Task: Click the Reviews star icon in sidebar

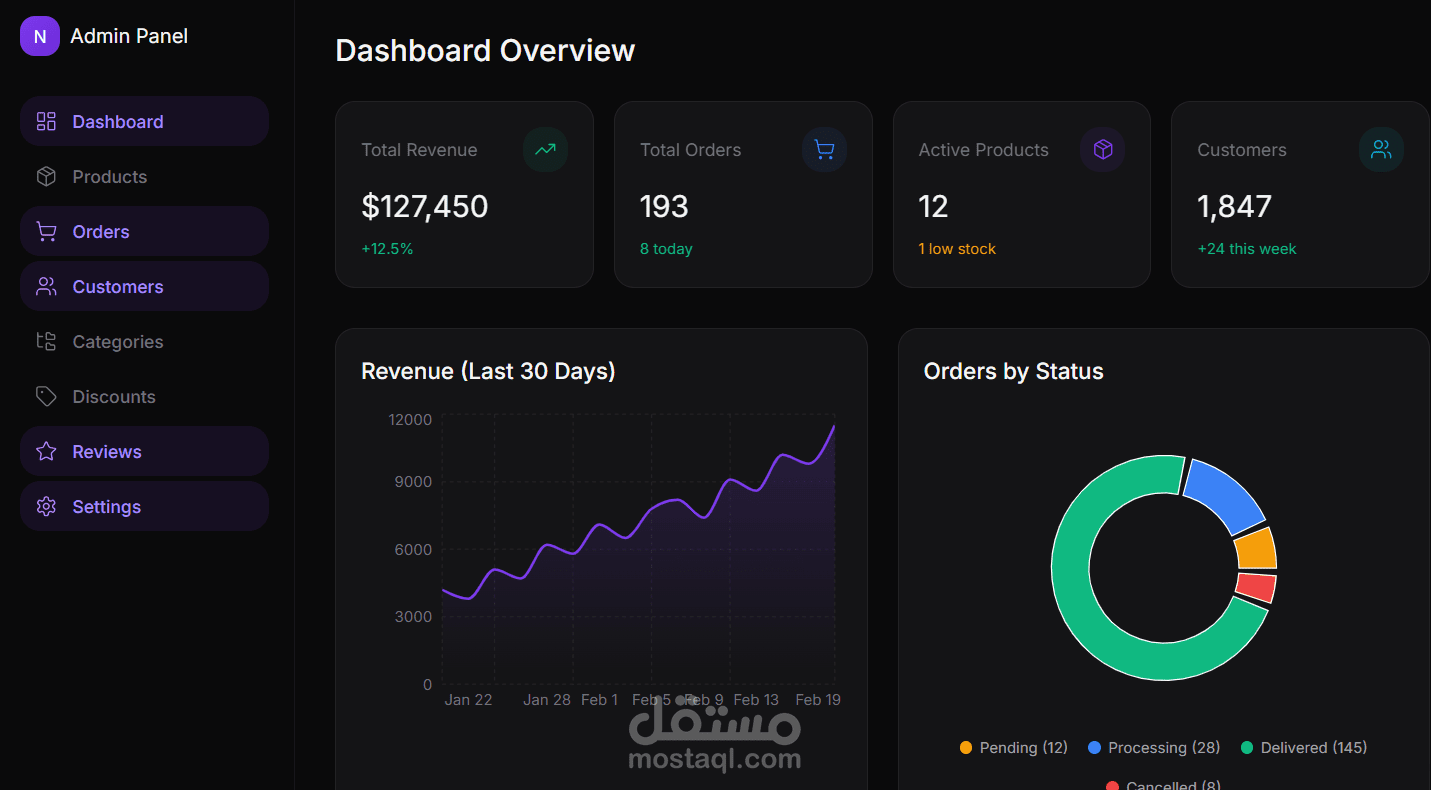Action: (46, 451)
